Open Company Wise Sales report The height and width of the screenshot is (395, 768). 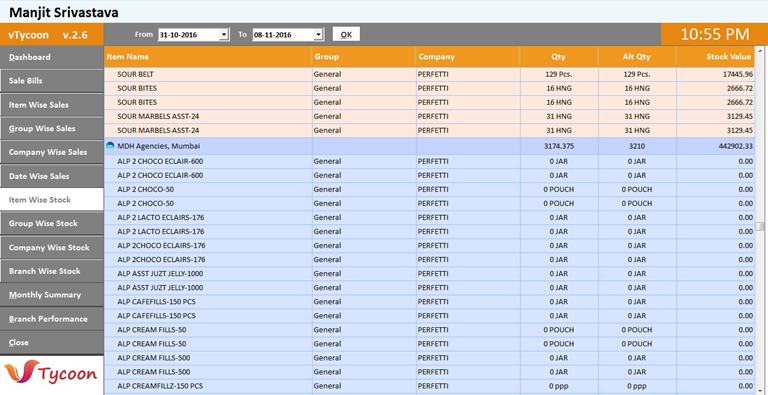(x=51, y=152)
